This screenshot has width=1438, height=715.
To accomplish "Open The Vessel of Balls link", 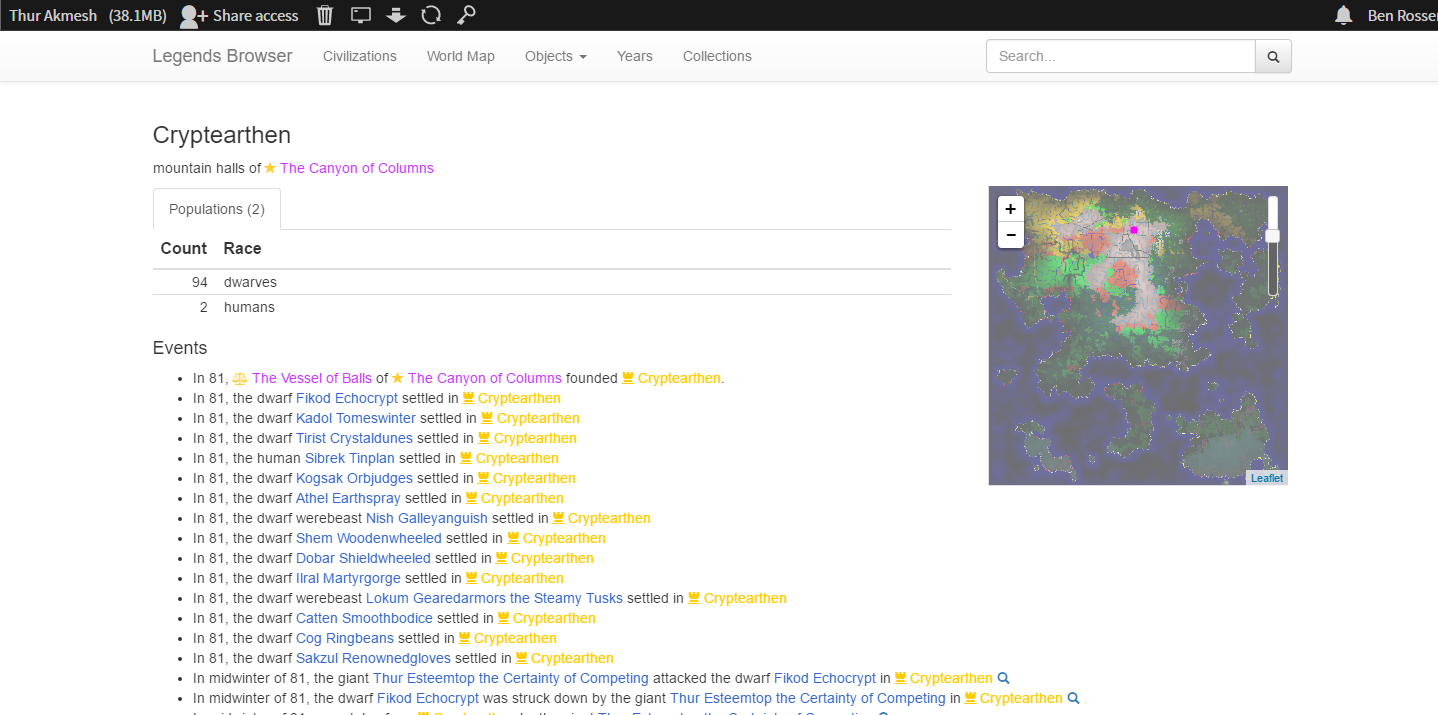I will (x=312, y=378).
